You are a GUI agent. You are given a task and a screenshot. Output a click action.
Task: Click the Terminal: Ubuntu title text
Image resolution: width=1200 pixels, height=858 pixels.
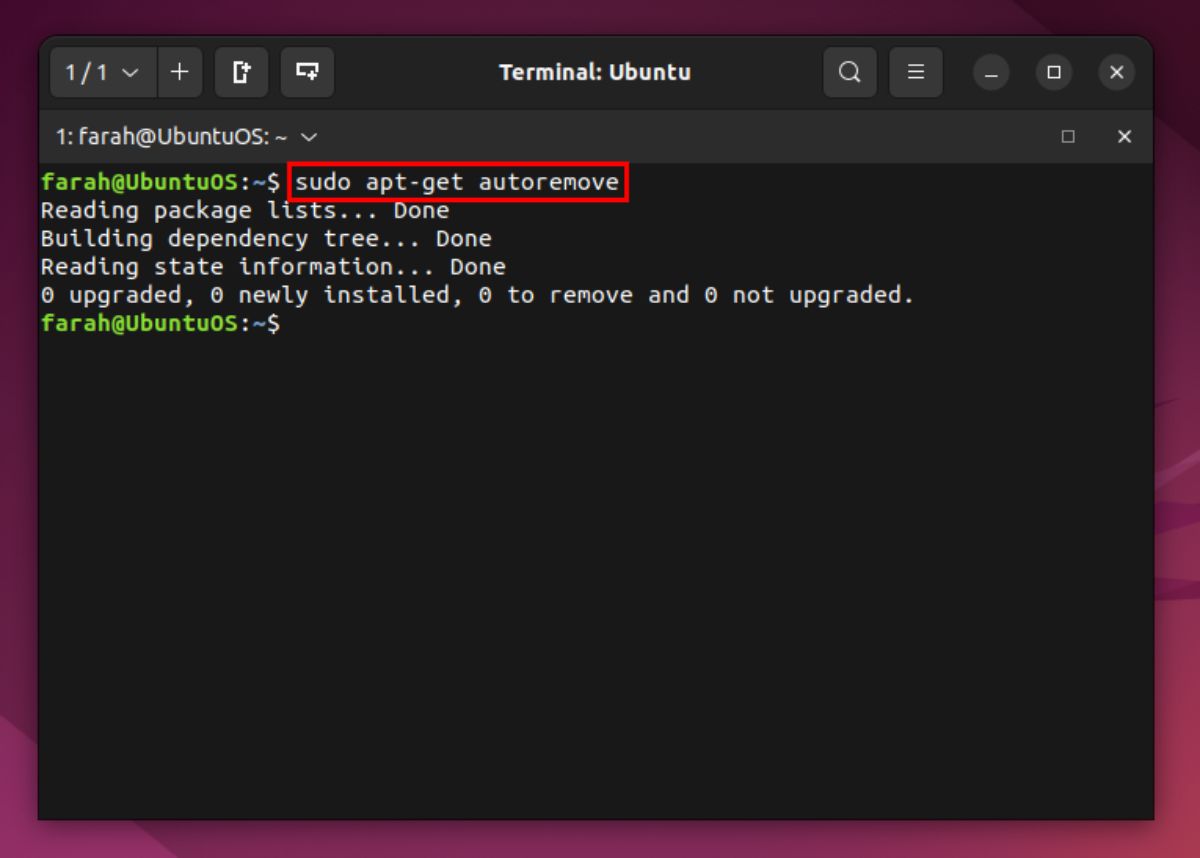(x=596, y=72)
